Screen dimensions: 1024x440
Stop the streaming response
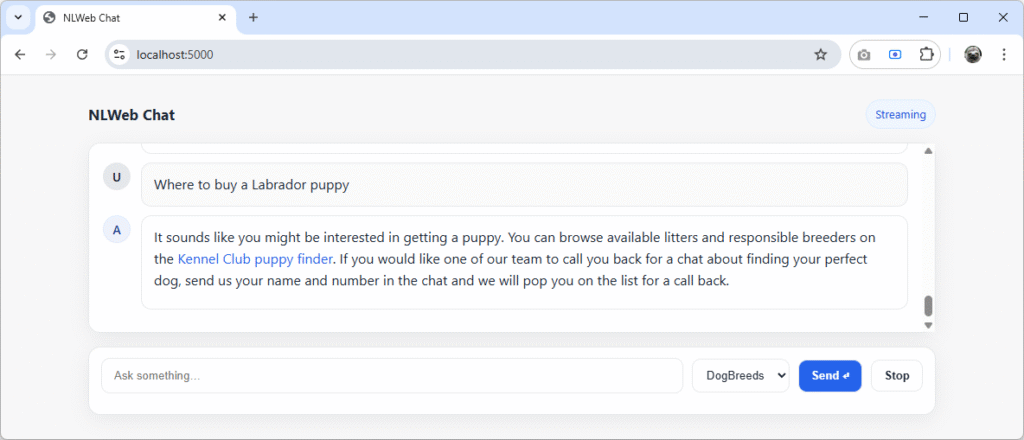coord(897,376)
